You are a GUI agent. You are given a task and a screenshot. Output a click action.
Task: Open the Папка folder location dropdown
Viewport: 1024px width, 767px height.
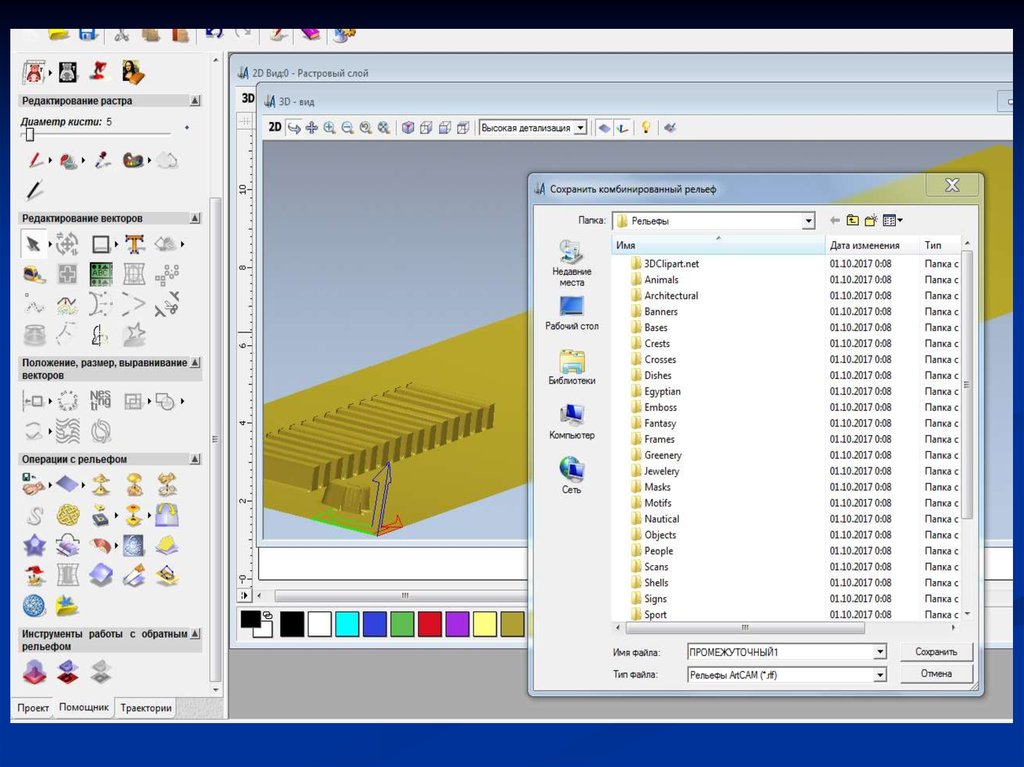808,221
